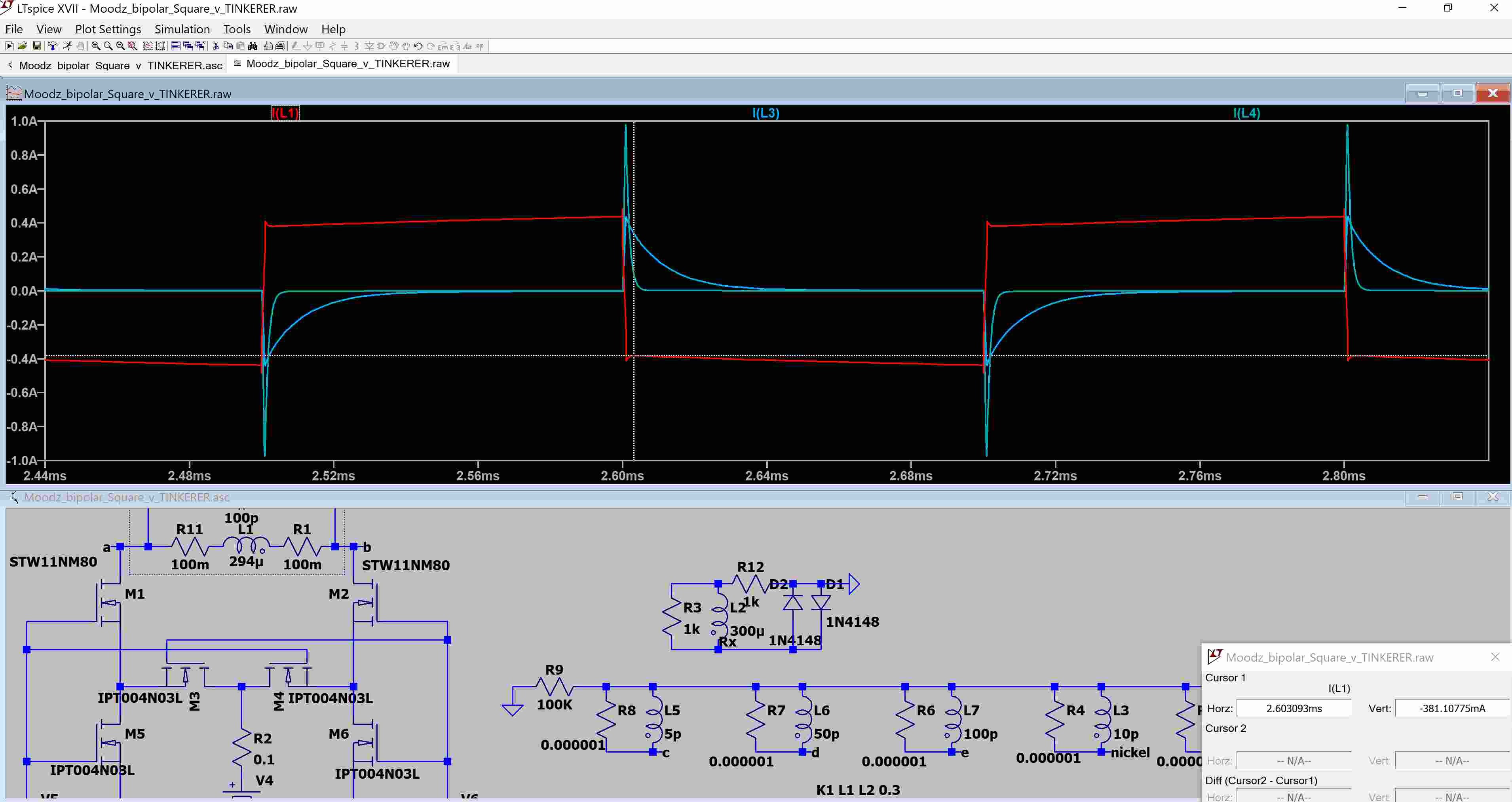Click the Open file folder icon
This screenshot has height=802, width=1512.
tap(22, 46)
